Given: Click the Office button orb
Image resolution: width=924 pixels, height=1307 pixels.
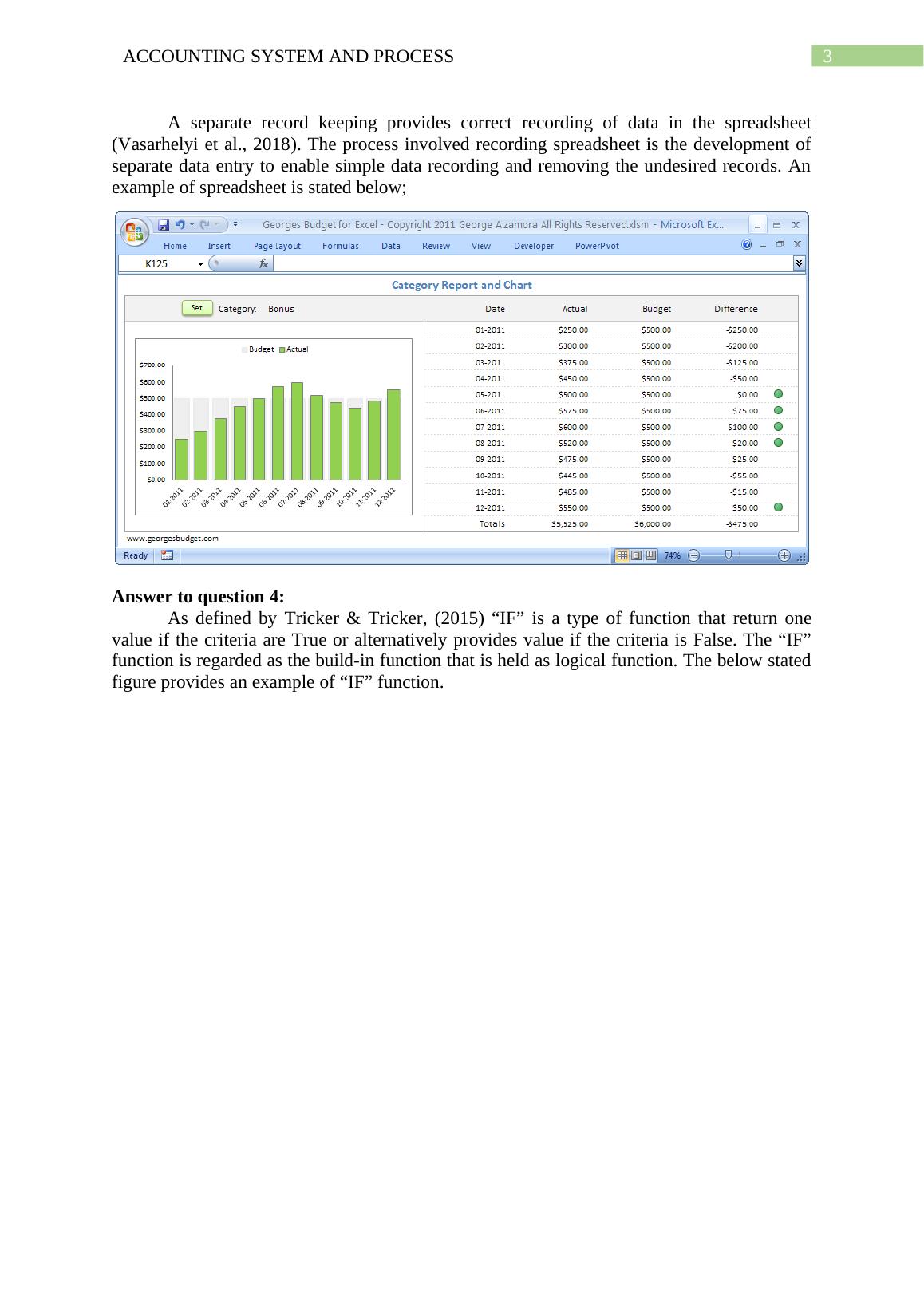Looking at the screenshot, I should tap(135, 231).
